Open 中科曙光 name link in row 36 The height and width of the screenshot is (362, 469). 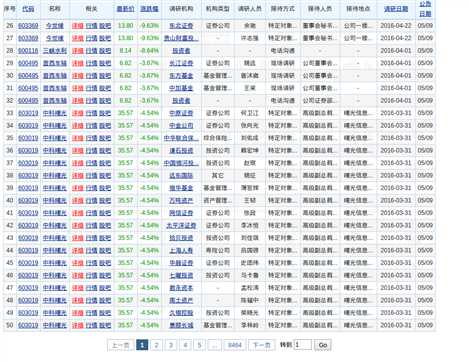click(55, 151)
